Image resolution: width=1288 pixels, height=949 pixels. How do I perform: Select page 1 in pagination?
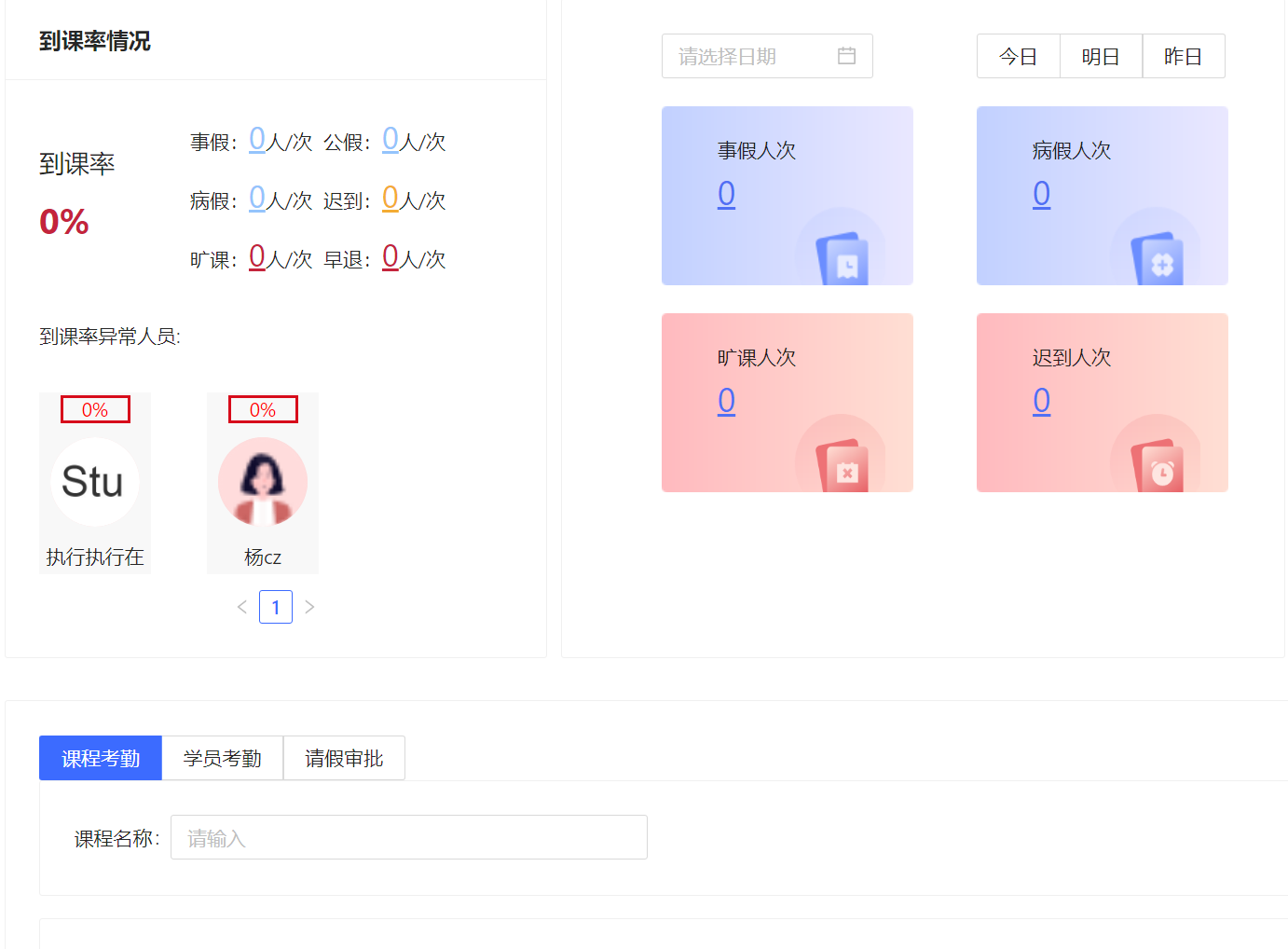(x=276, y=607)
